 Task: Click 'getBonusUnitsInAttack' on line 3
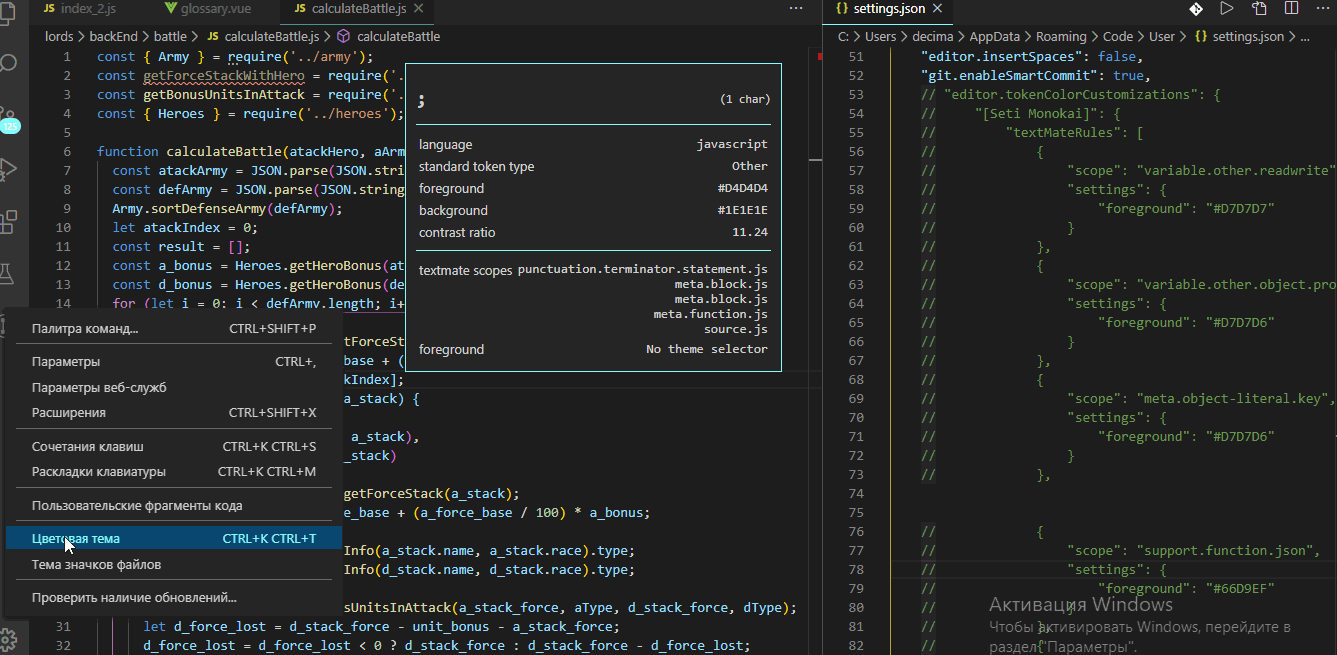(222, 94)
